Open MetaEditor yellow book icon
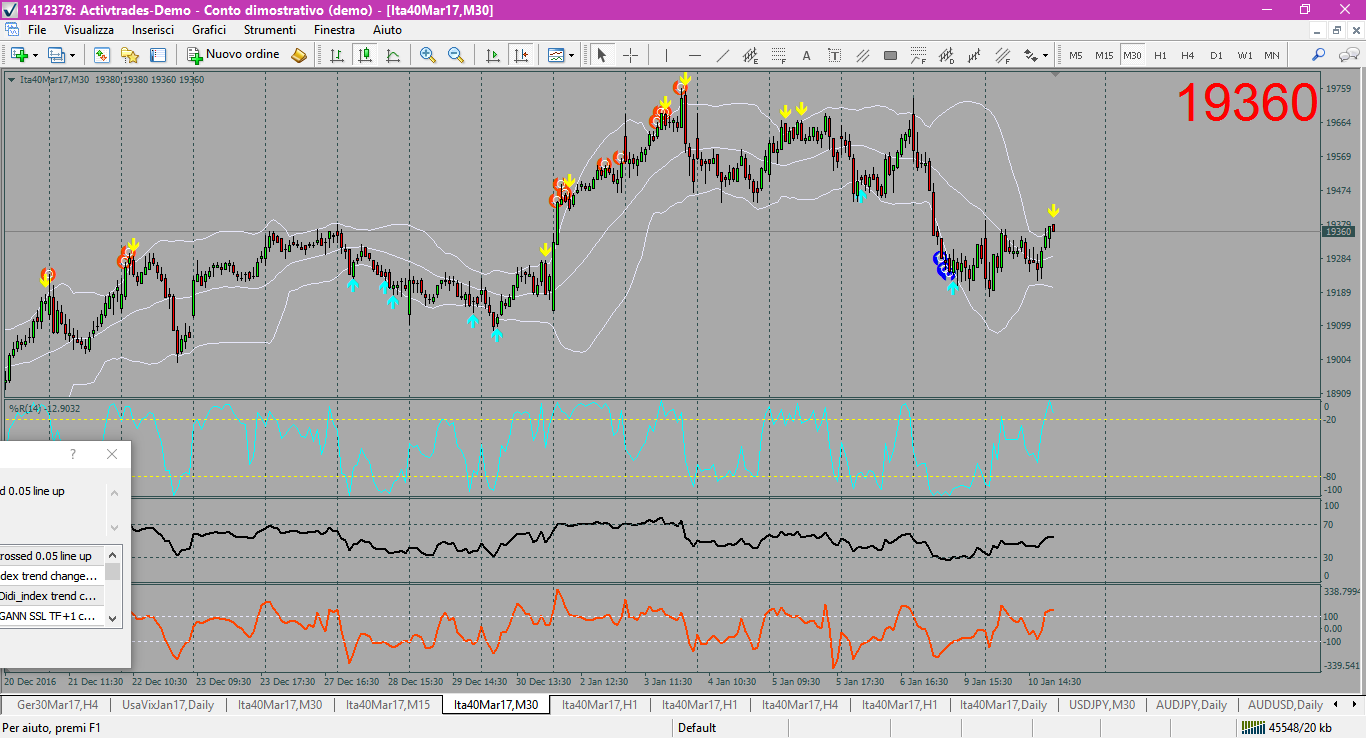 pos(298,55)
